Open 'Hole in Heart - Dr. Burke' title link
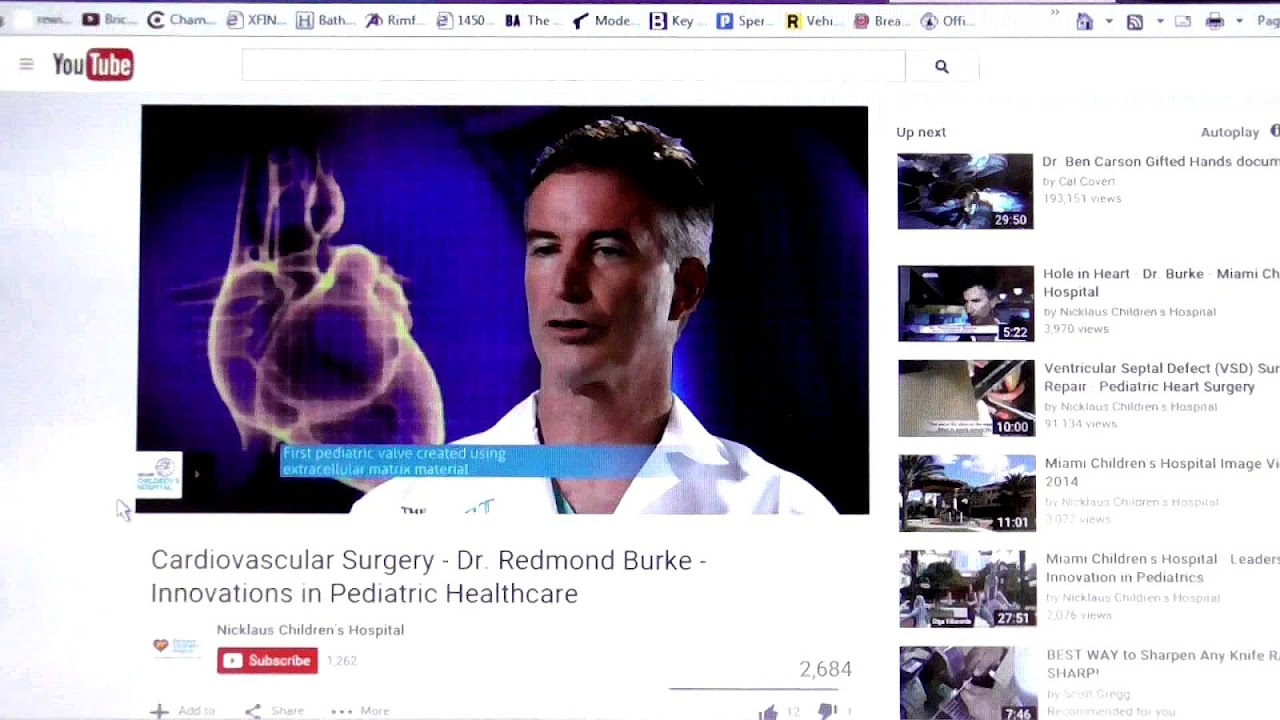 [x=1161, y=283]
